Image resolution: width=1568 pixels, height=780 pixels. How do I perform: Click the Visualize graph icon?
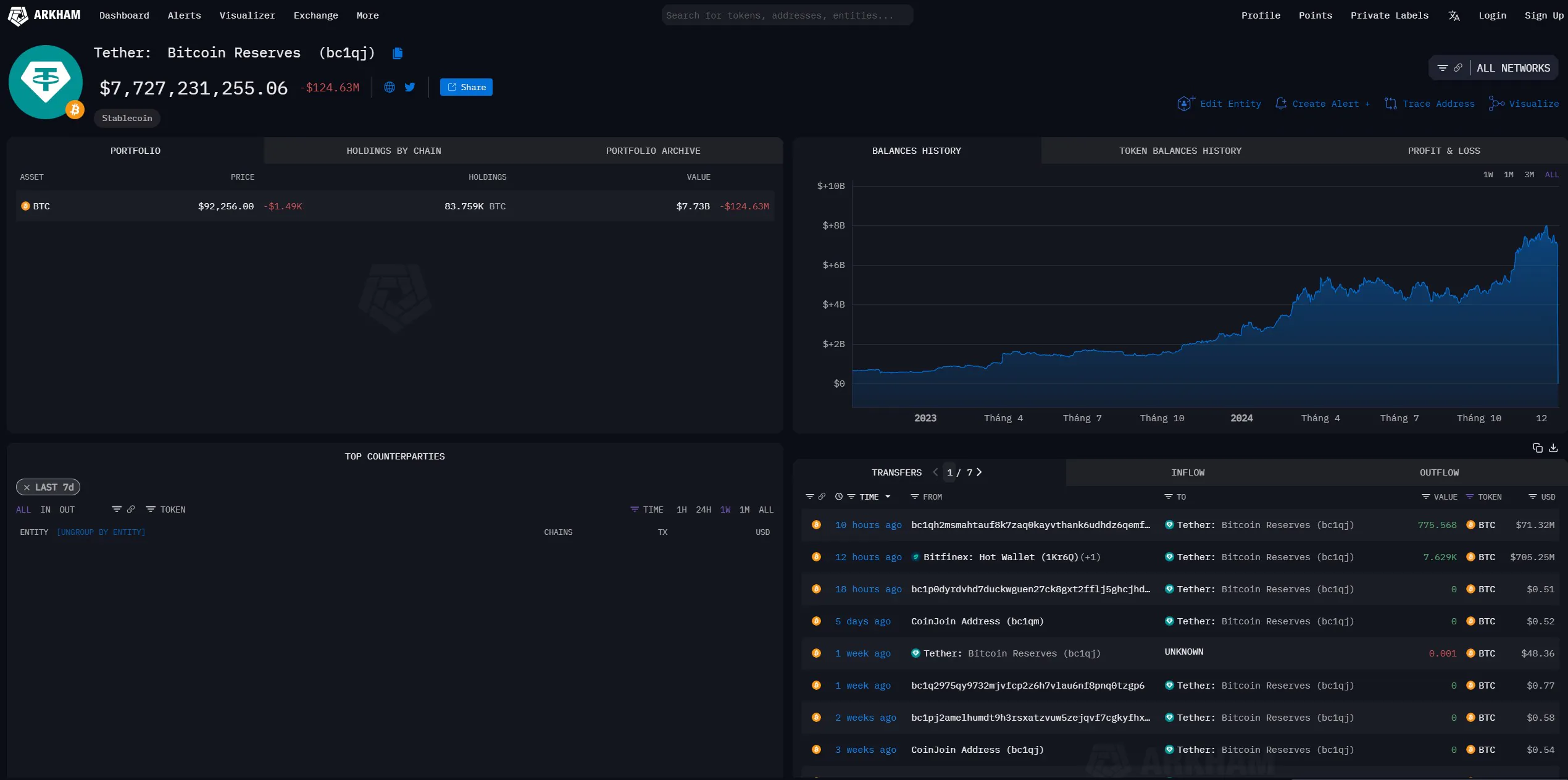(1496, 104)
